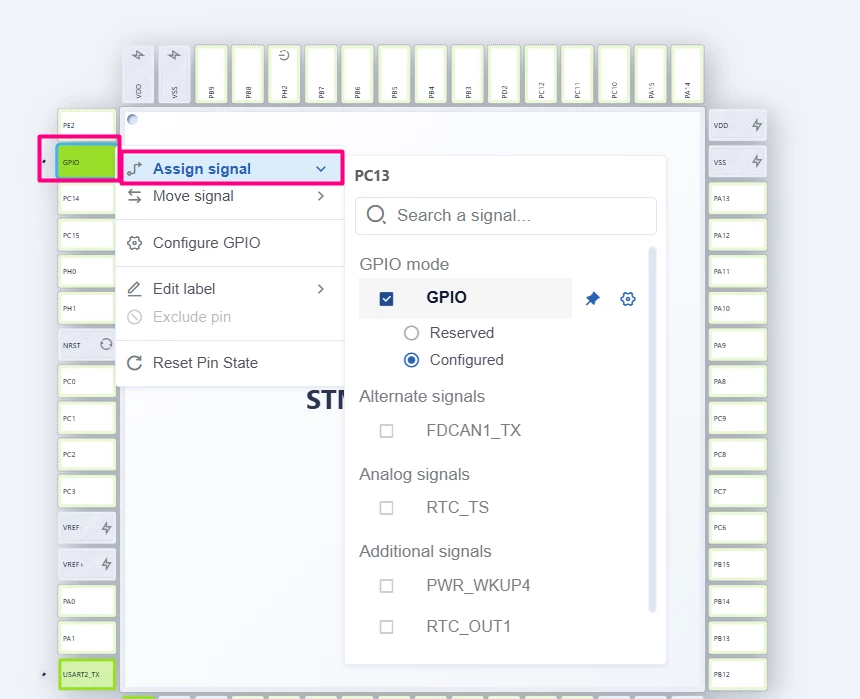Focus the Search a signal field
860x699 pixels.
tap(506, 216)
